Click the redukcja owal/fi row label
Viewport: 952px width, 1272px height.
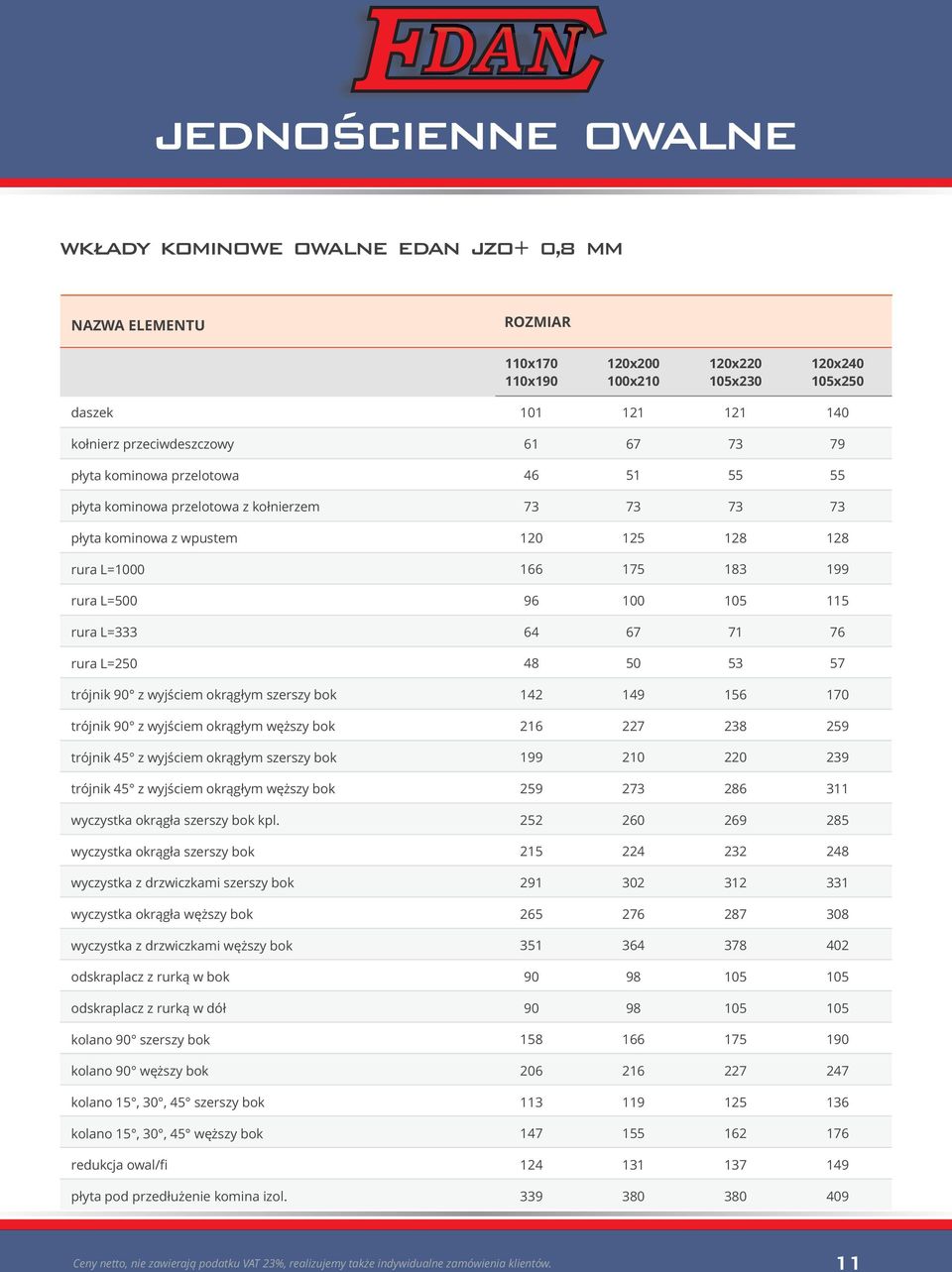pyautogui.click(x=119, y=1165)
